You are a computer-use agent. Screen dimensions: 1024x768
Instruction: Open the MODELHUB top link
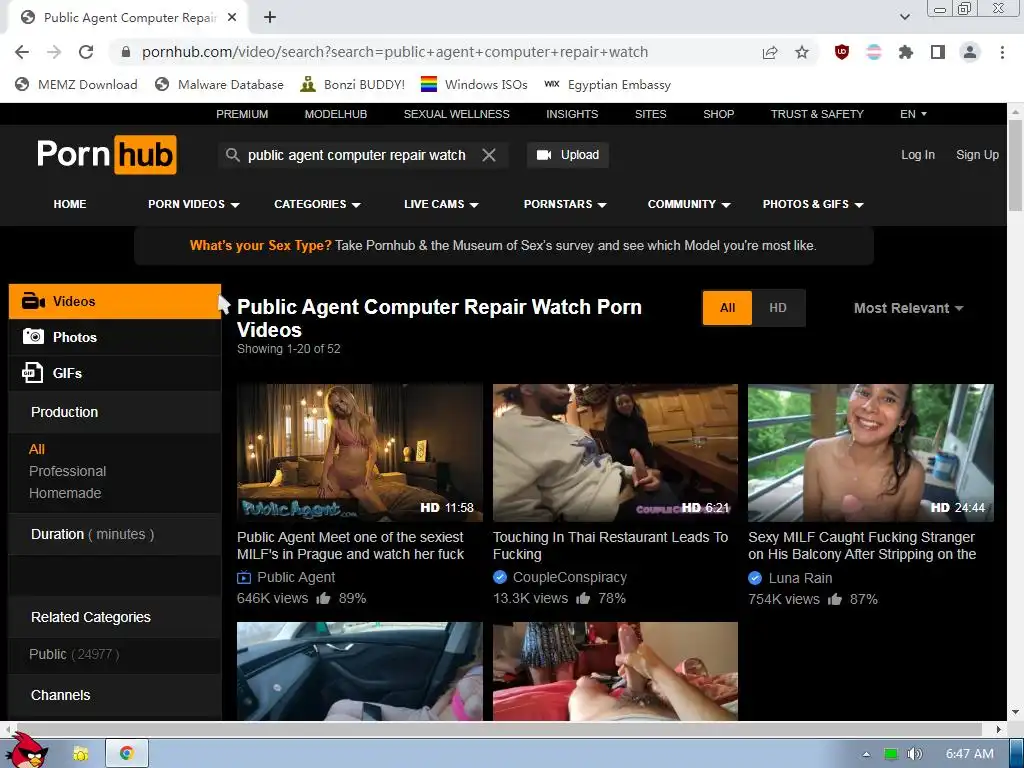tap(336, 114)
